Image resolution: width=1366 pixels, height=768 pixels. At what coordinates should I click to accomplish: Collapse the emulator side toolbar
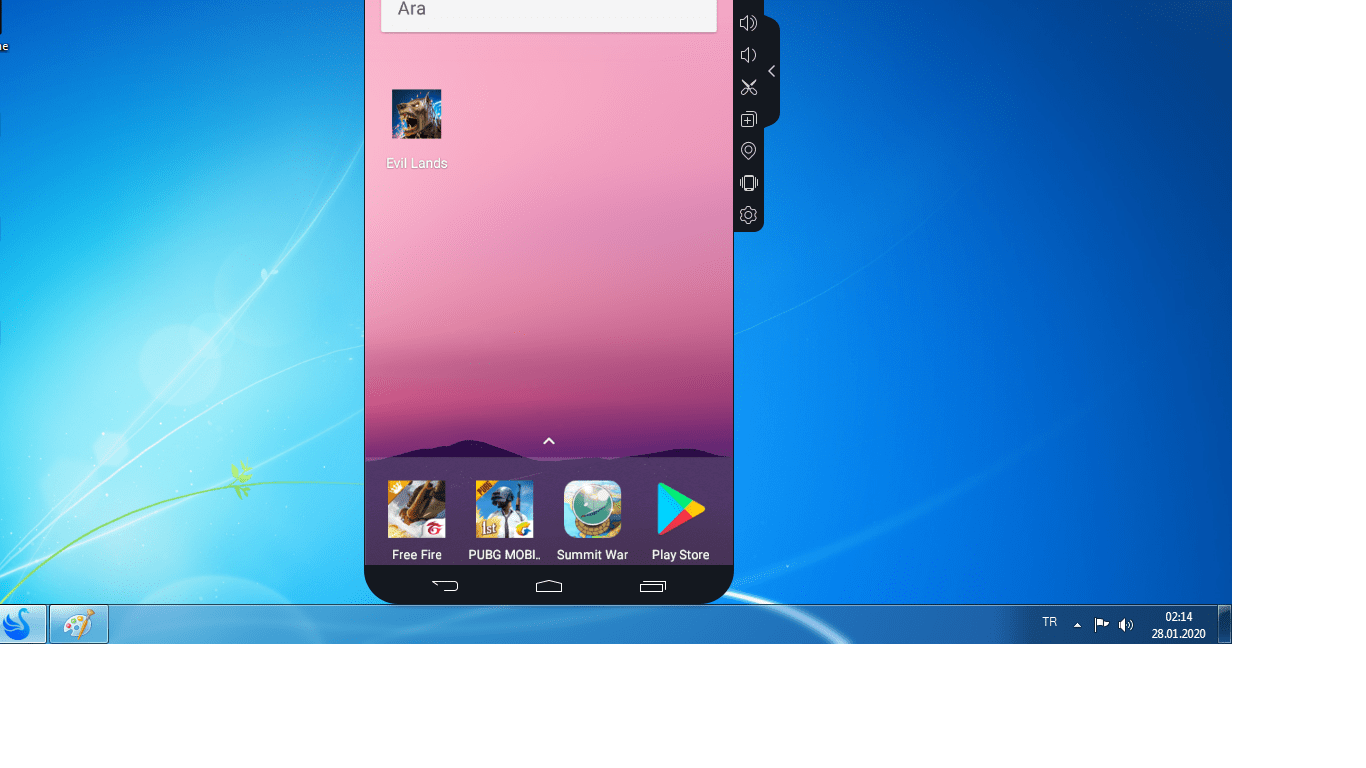pos(771,71)
